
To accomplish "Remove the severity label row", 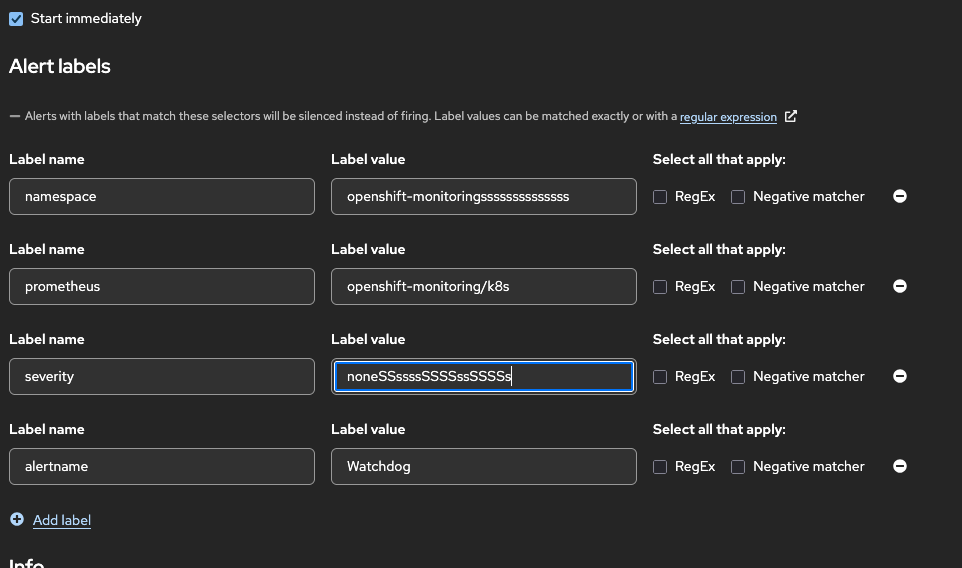I will click(x=899, y=377).
